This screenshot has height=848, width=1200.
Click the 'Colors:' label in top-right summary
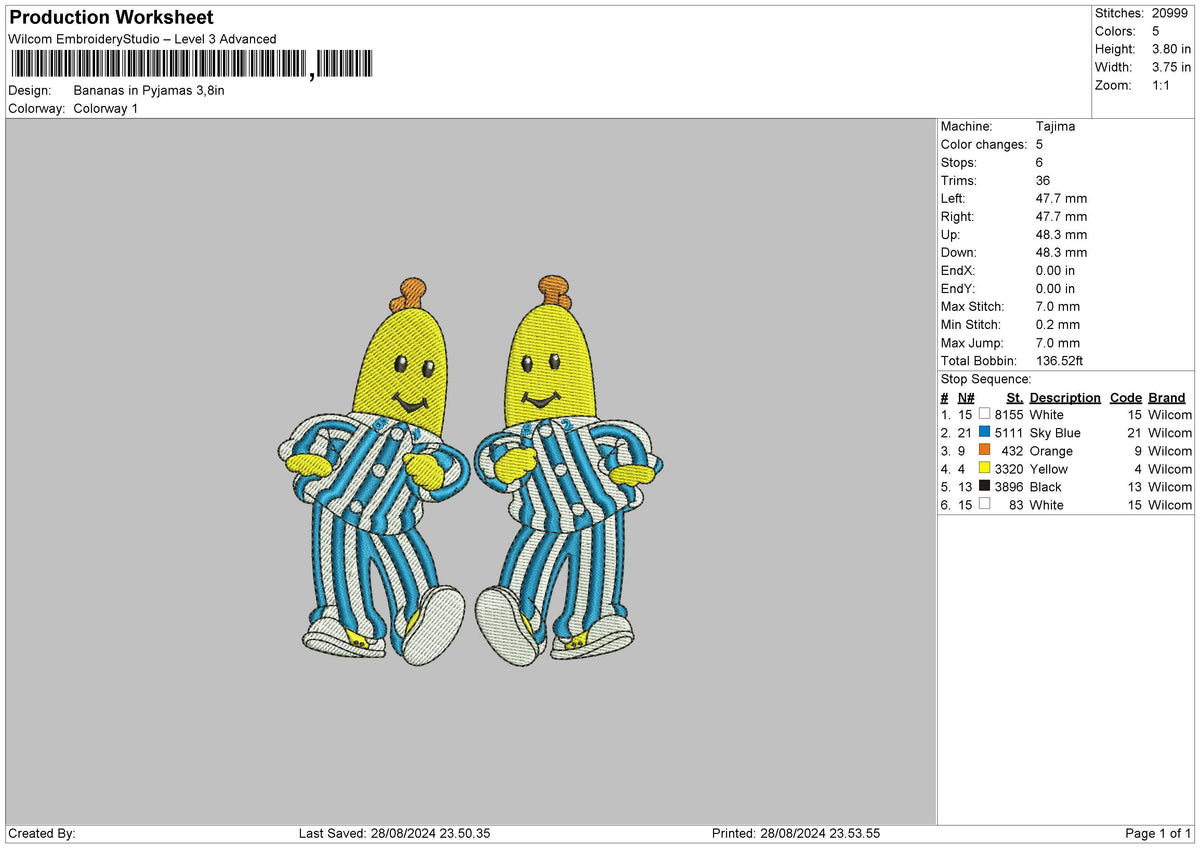(1115, 31)
